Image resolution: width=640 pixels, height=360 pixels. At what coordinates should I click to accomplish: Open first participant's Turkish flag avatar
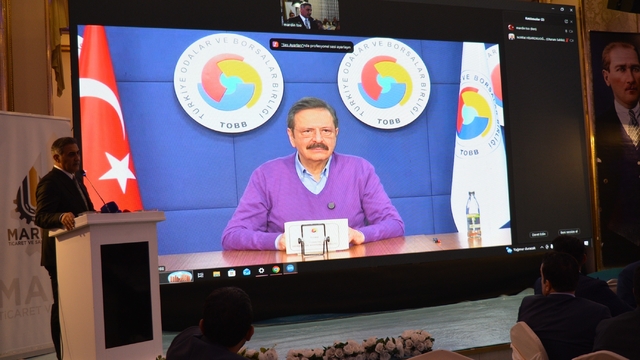click(x=511, y=27)
